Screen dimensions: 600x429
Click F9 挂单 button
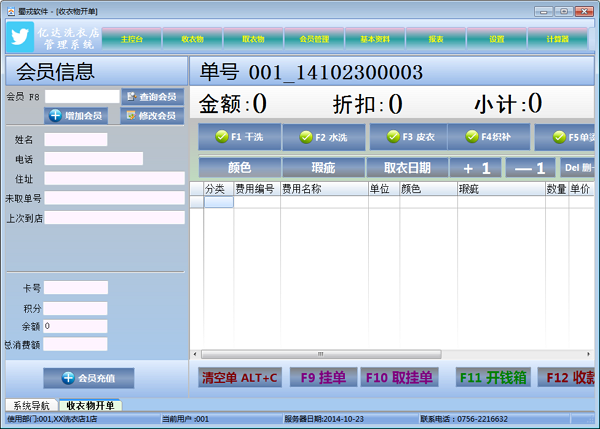pyautogui.click(x=323, y=378)
